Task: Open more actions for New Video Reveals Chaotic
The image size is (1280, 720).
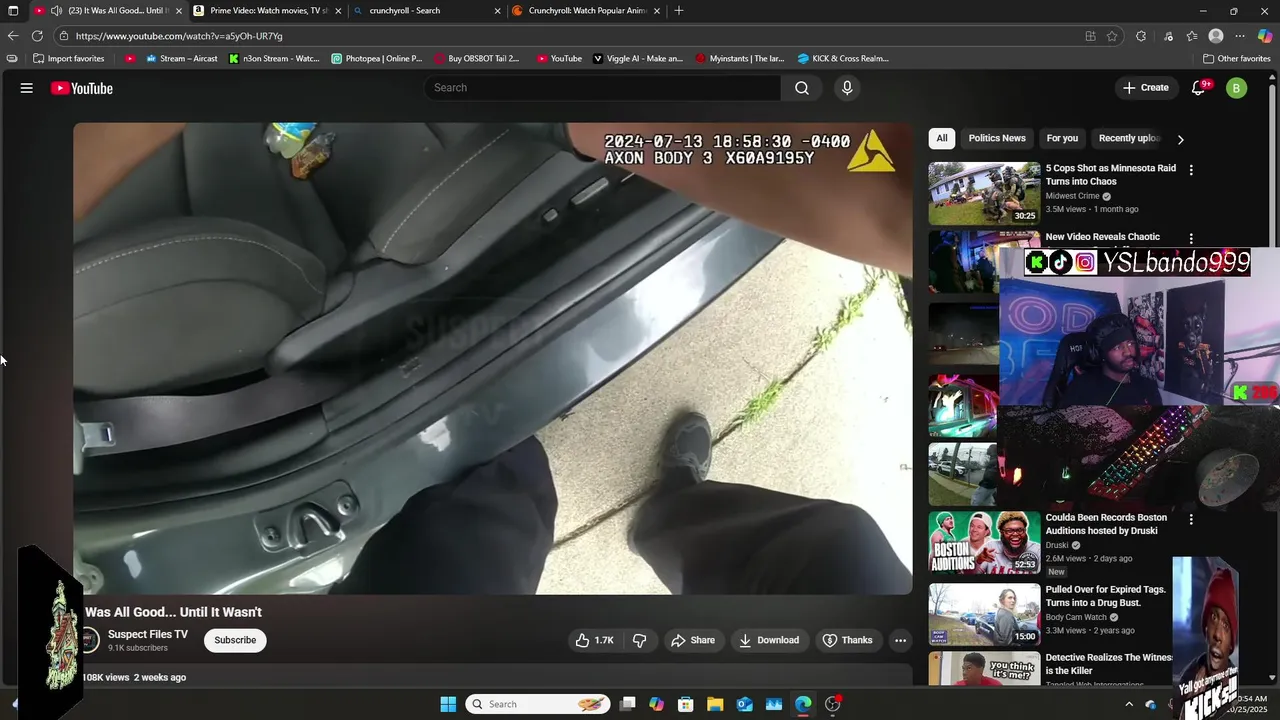Action: (1191, 239)
